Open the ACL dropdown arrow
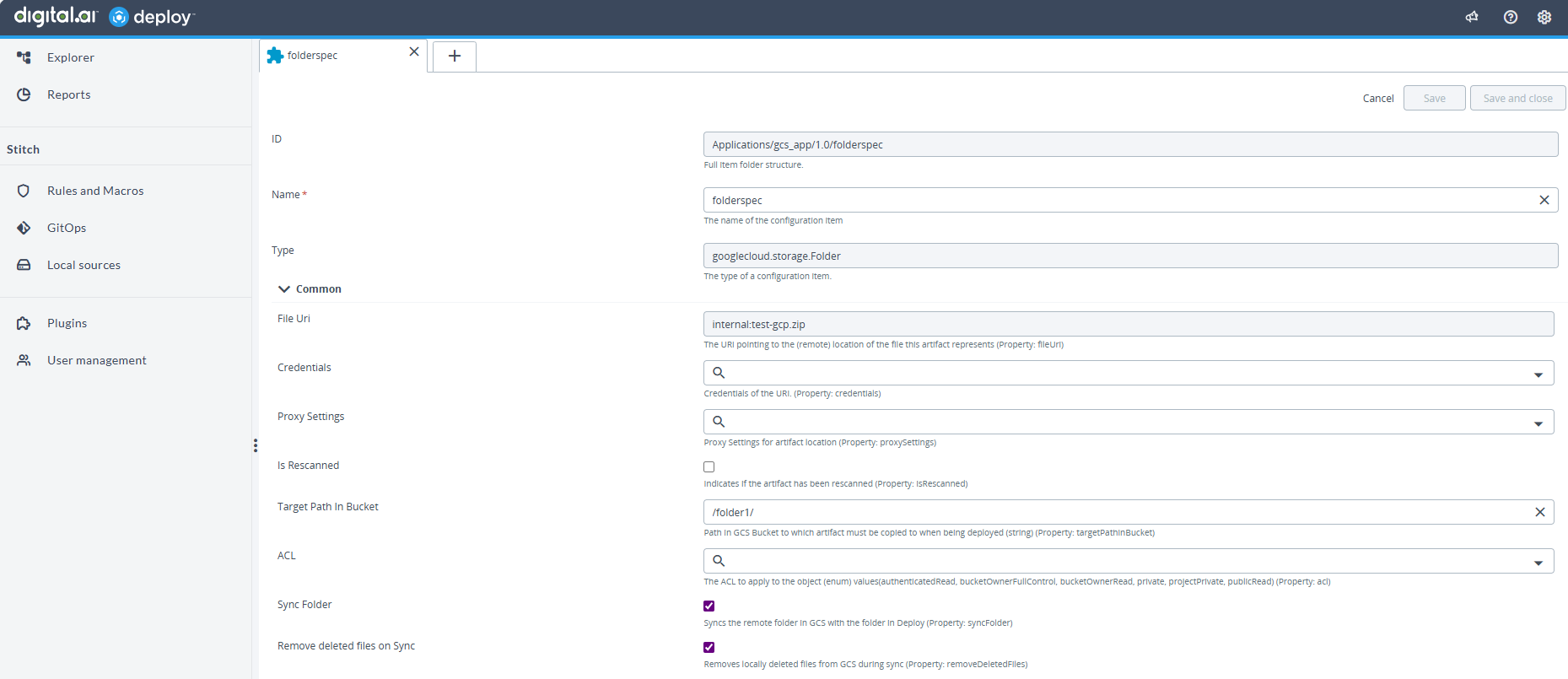1568x679 pixels. pyautogui.click(x=1538, y=562)
